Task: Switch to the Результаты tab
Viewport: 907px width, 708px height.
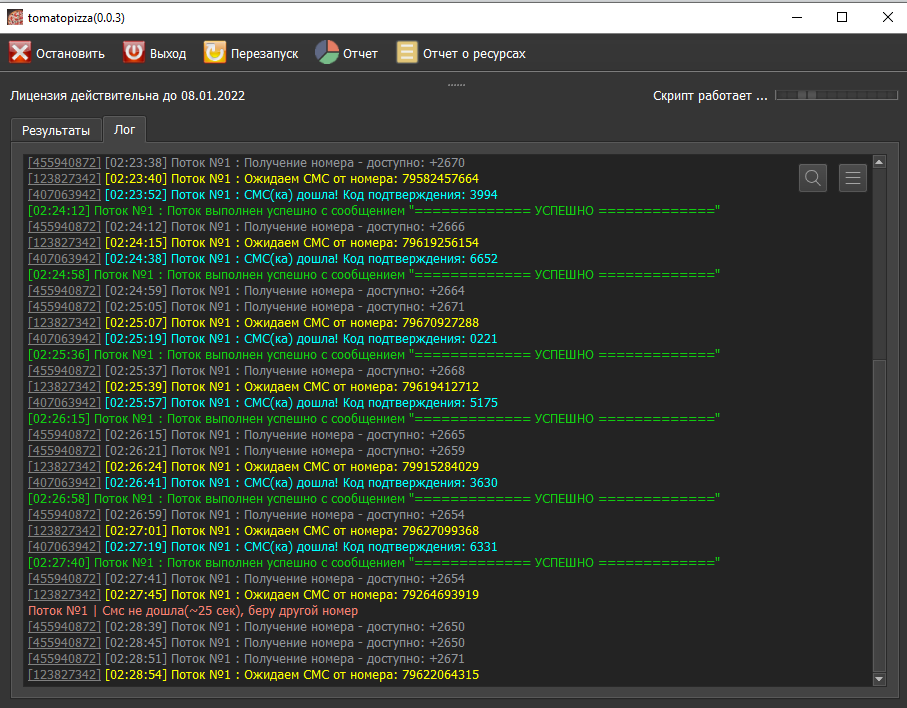Action: 56,131
